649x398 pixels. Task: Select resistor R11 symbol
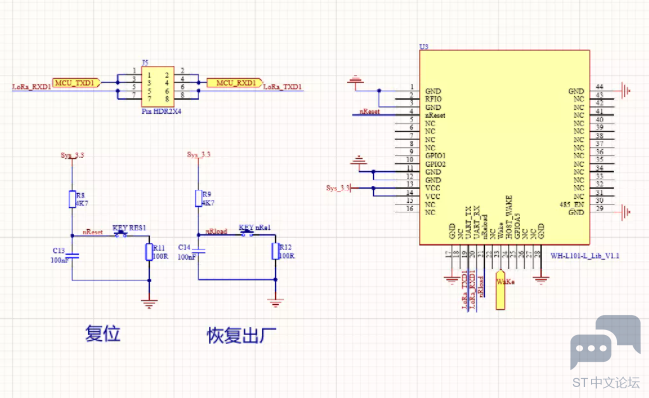149,252
